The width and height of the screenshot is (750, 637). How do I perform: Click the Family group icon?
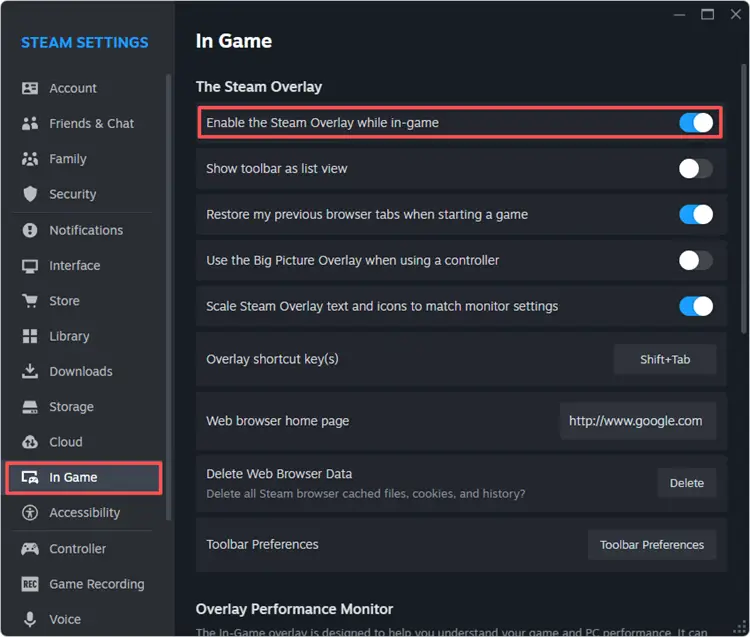(30, 159)
